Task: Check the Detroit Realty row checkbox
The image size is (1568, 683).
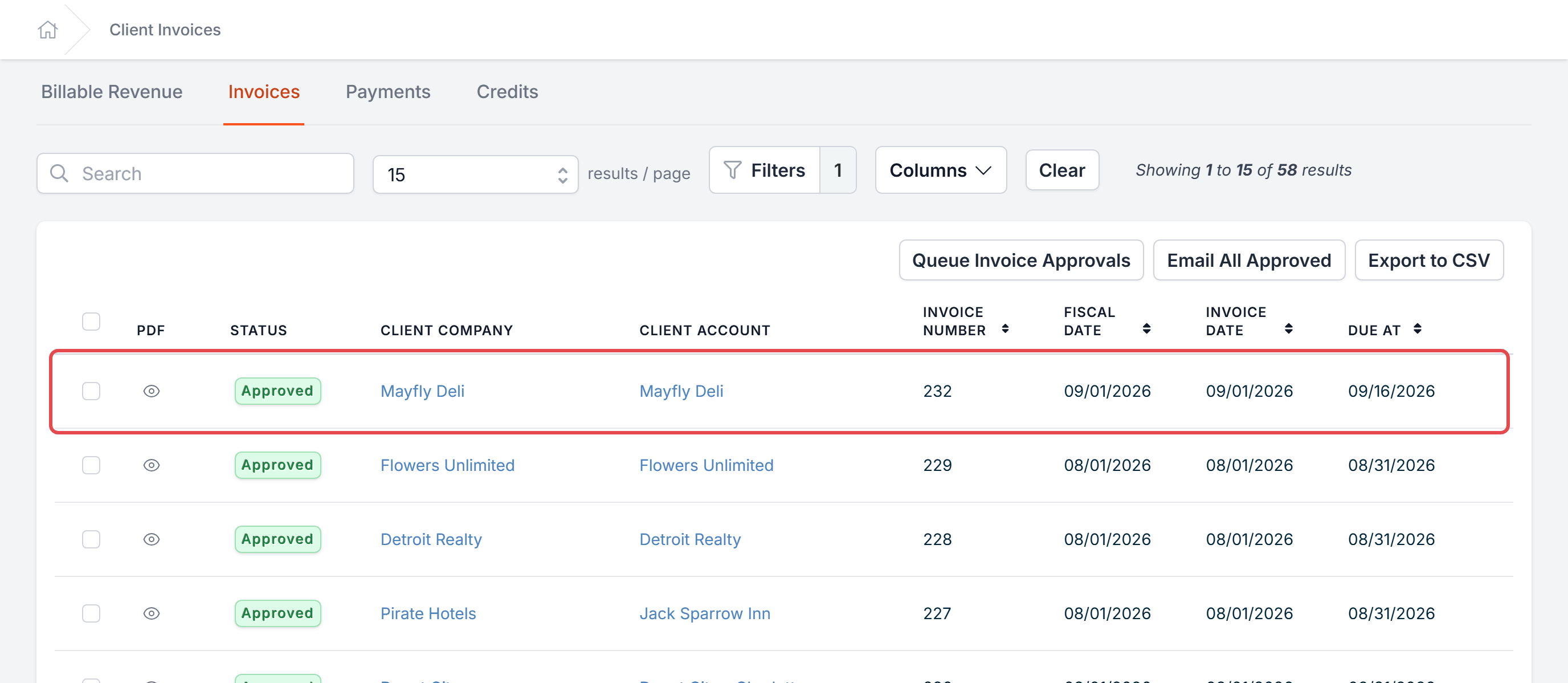Action: pos(91,540)
